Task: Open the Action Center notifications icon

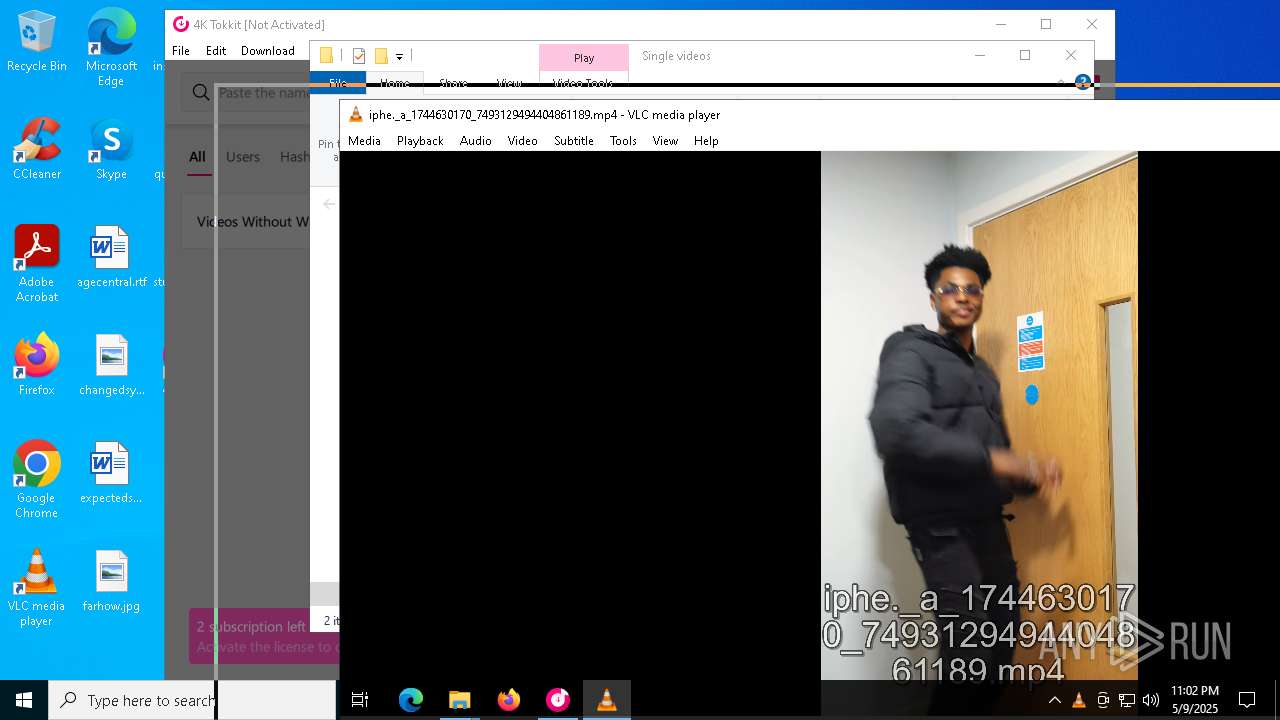Action: pyautogui.click(x=1247, y=700)
